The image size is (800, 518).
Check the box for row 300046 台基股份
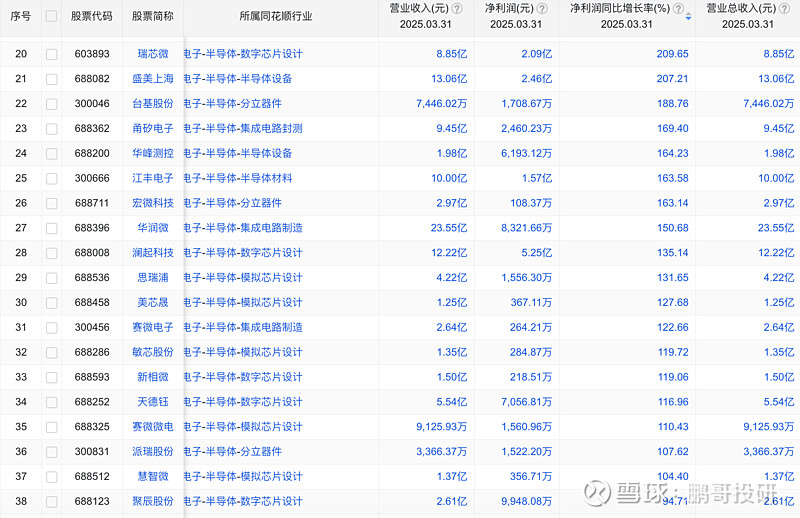click(52, 104)
